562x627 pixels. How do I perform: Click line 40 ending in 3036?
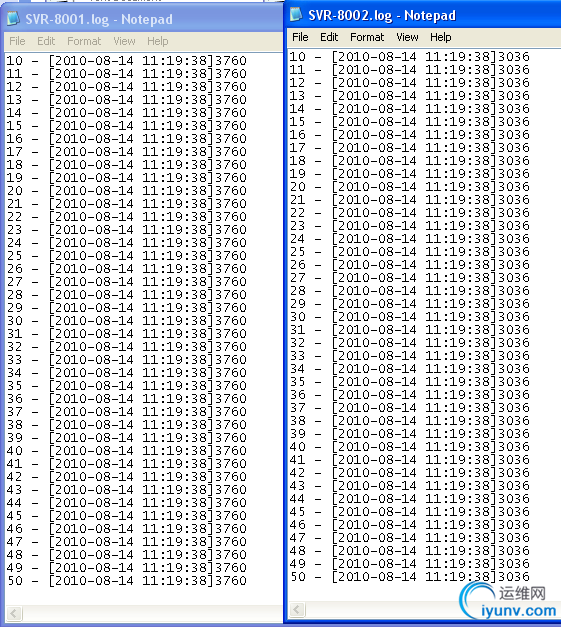pos(410,447)
